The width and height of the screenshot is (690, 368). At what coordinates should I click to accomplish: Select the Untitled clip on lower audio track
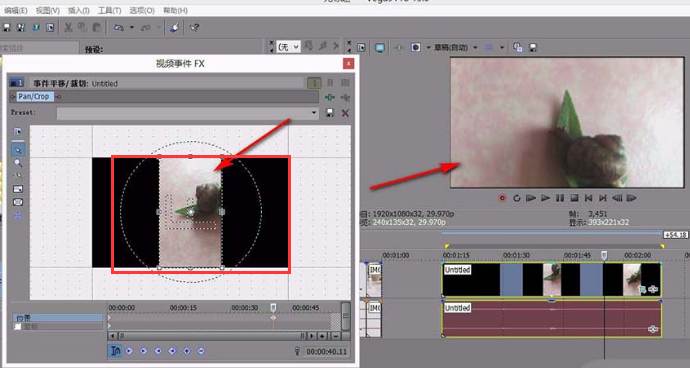coord(551,320)
